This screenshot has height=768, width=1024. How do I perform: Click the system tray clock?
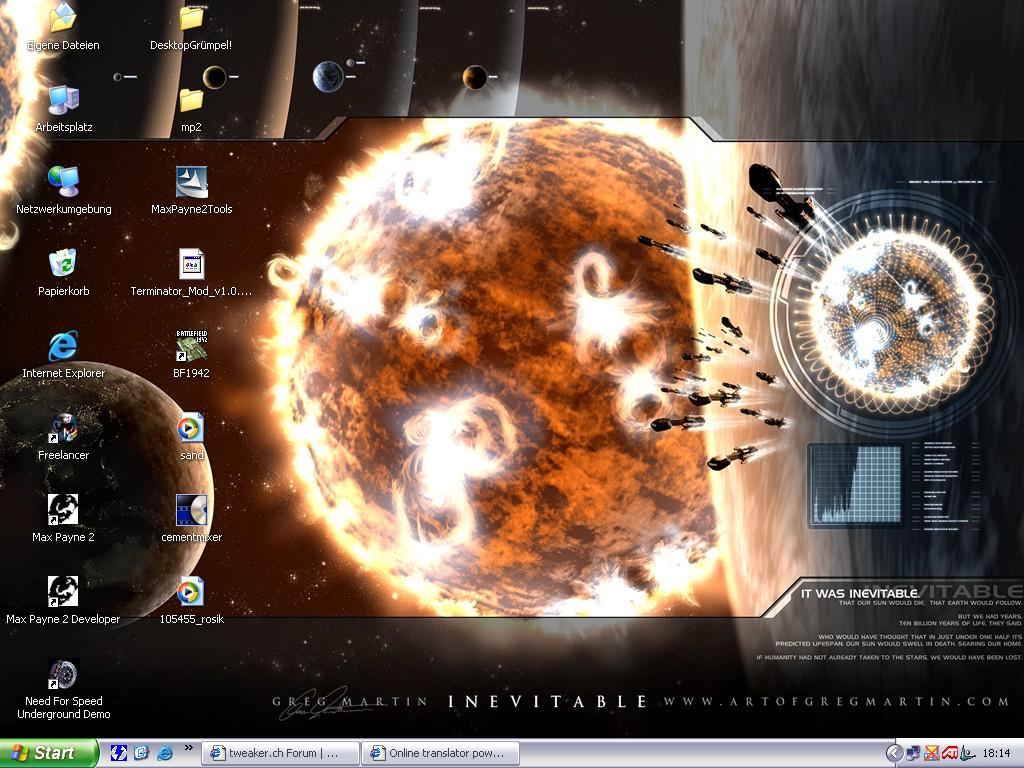(996, 753)
